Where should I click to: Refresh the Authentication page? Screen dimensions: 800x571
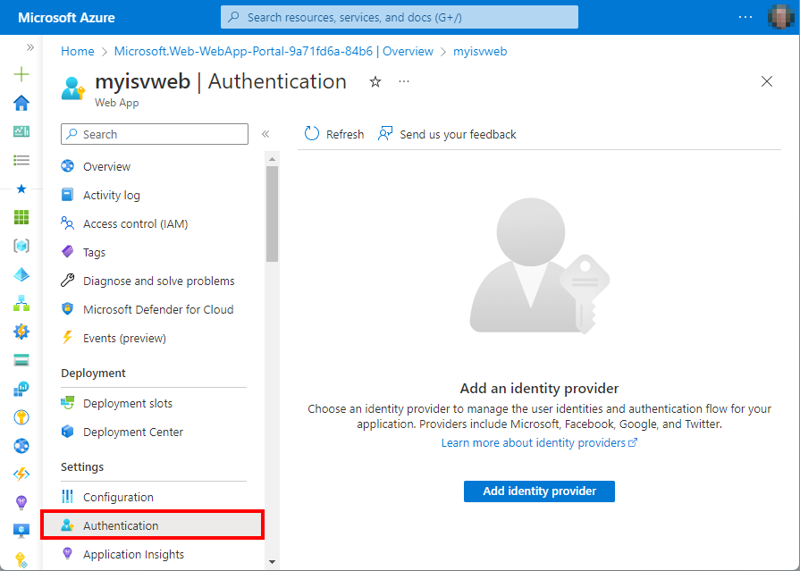[x=334, y=134]
